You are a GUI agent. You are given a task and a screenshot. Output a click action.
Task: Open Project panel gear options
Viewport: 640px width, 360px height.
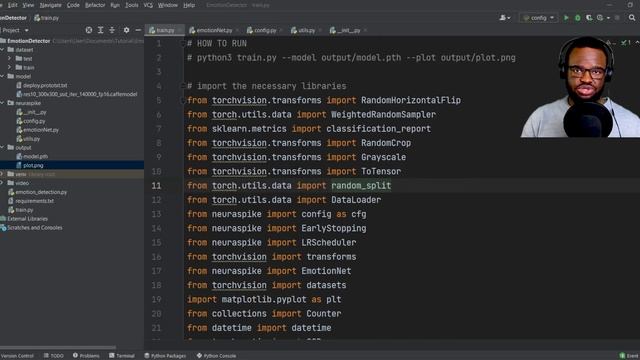pyautogui.click(x=127, y=30)
